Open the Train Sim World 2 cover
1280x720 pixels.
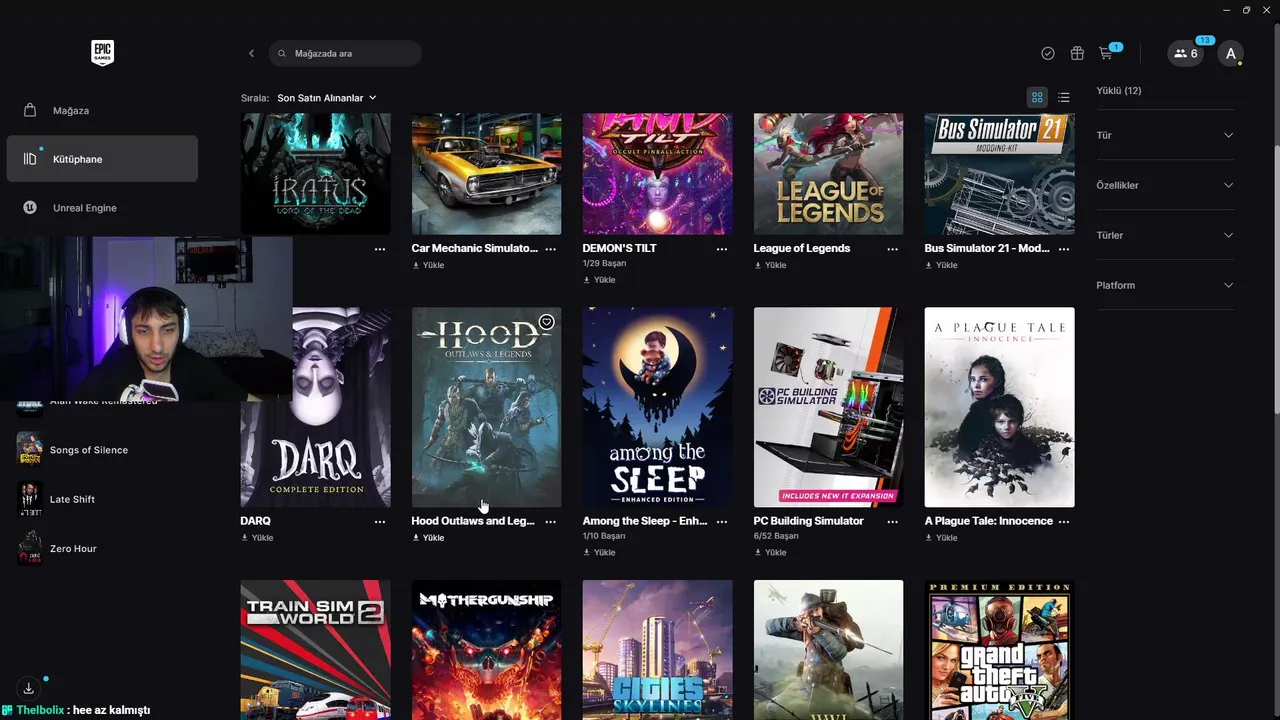(x=316, y=650)
